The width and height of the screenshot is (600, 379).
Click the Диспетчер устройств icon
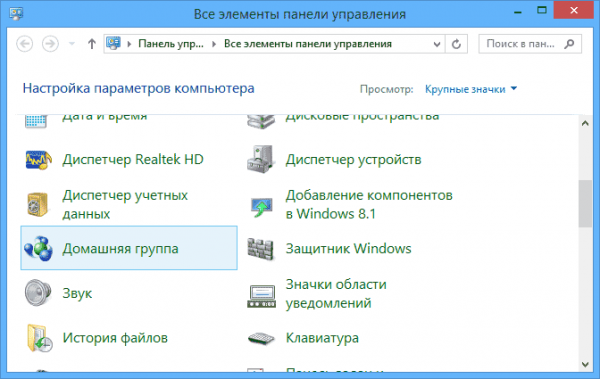tap(261, 160)
